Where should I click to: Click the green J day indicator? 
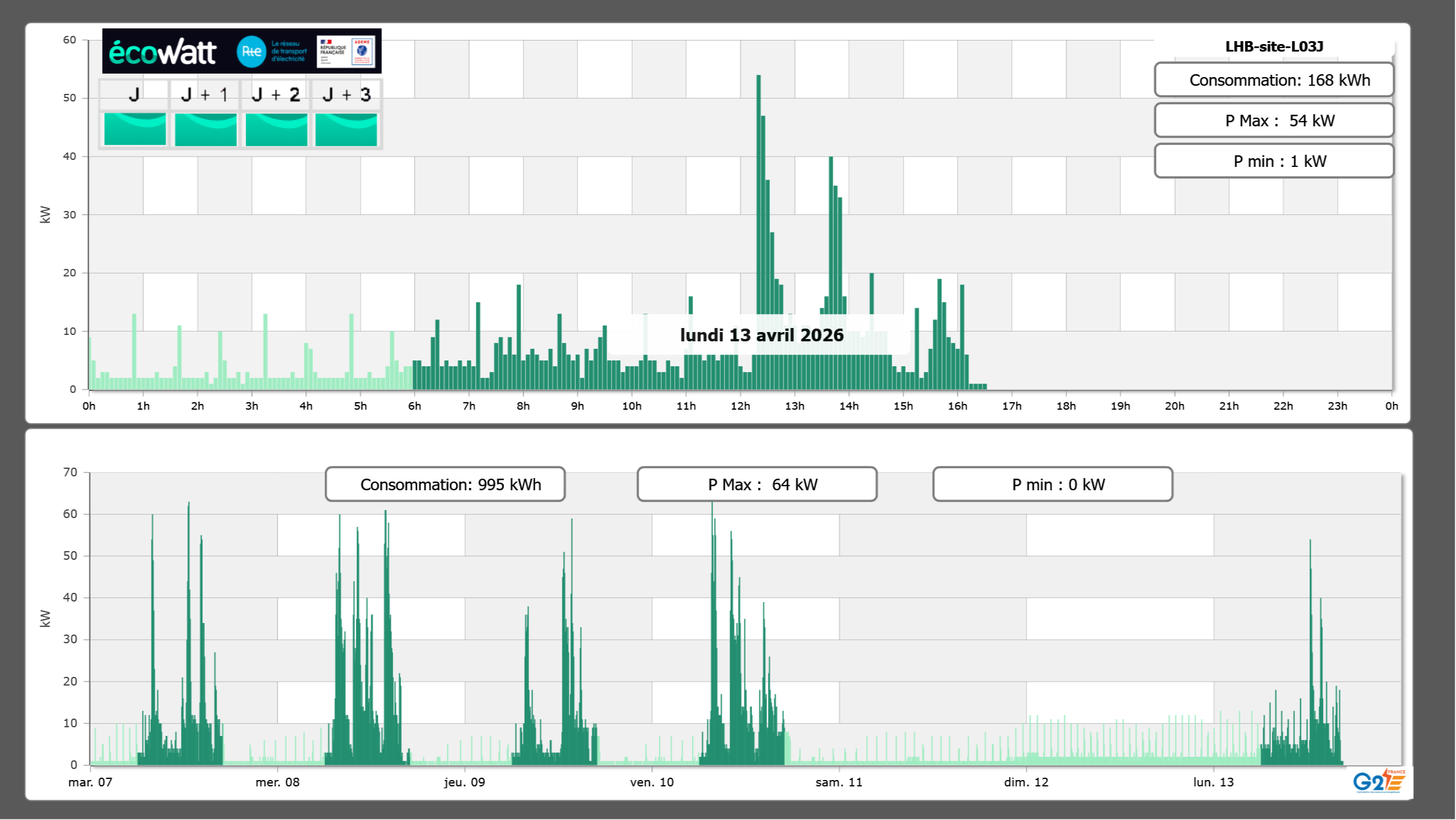click(135, 129)
